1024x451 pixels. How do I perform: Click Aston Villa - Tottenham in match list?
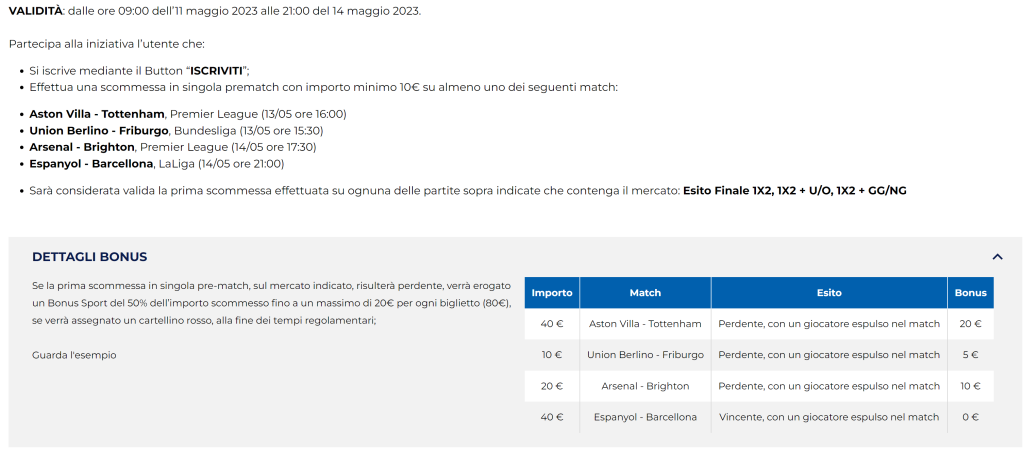point(97,114)
